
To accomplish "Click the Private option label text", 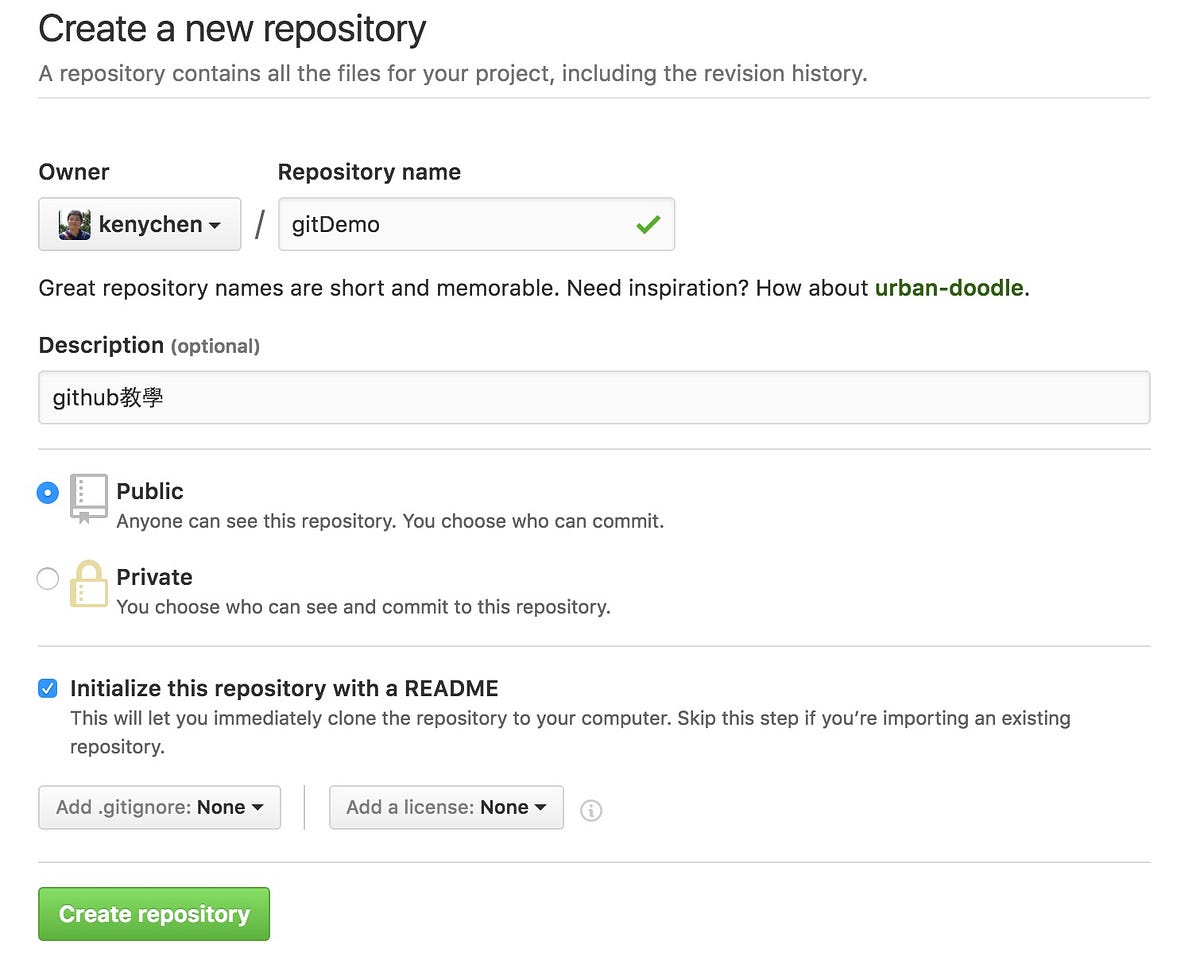I will pos(154,577).
